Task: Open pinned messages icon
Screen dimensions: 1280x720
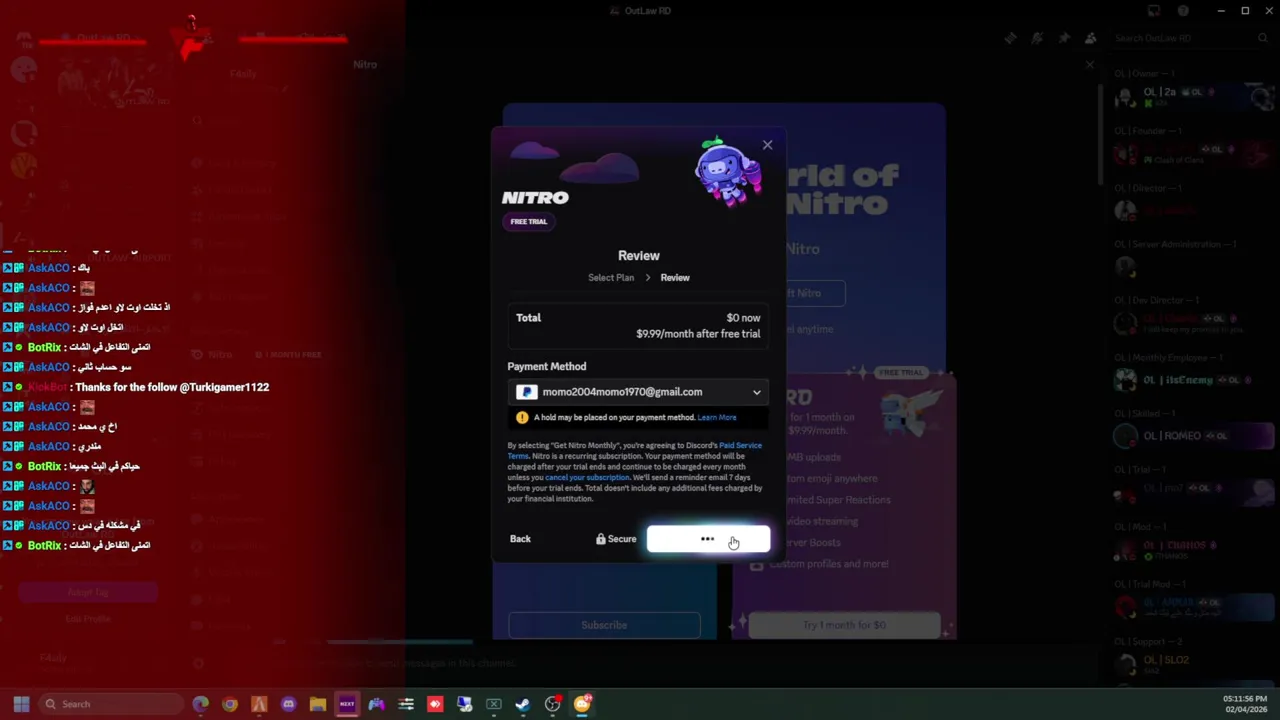Action: tap(1064, 38)
